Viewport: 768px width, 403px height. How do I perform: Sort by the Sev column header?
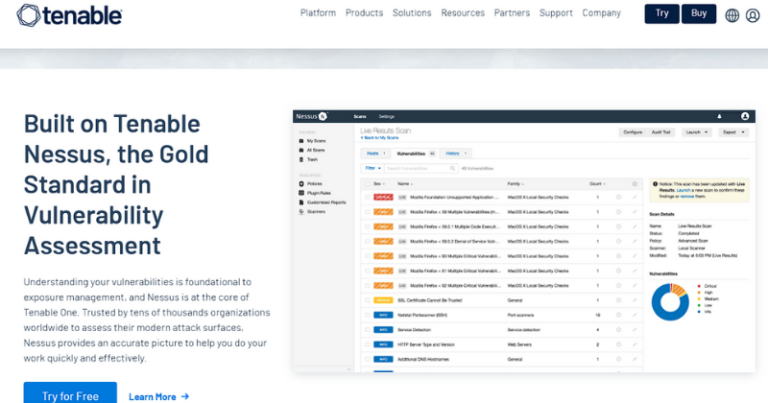point(379,184)
